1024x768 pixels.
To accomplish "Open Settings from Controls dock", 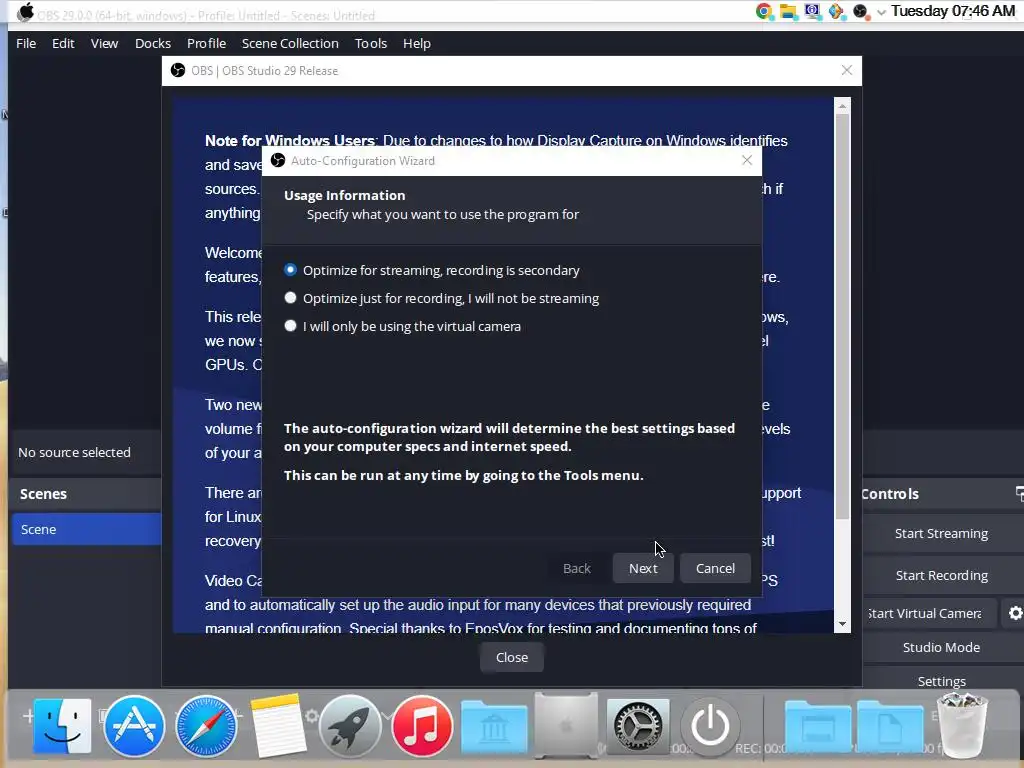I will coord(941,681).
